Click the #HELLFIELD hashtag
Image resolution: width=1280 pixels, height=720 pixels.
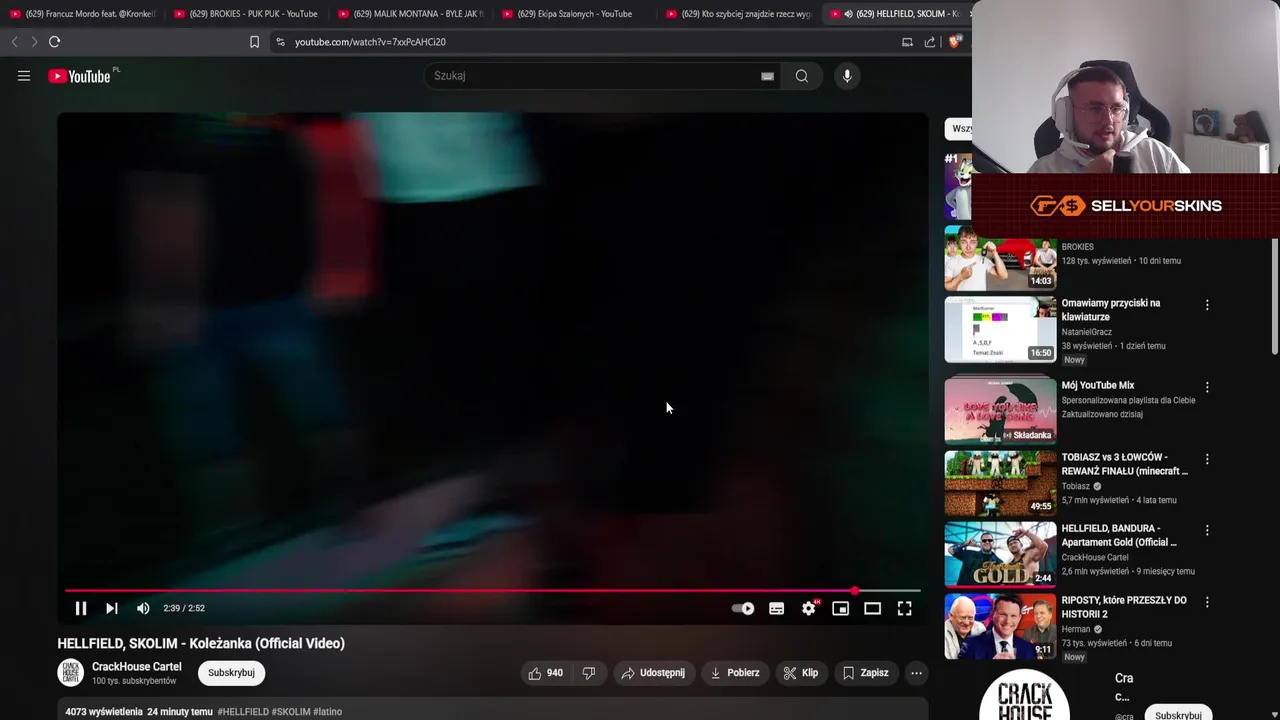[x=243, y=712]
